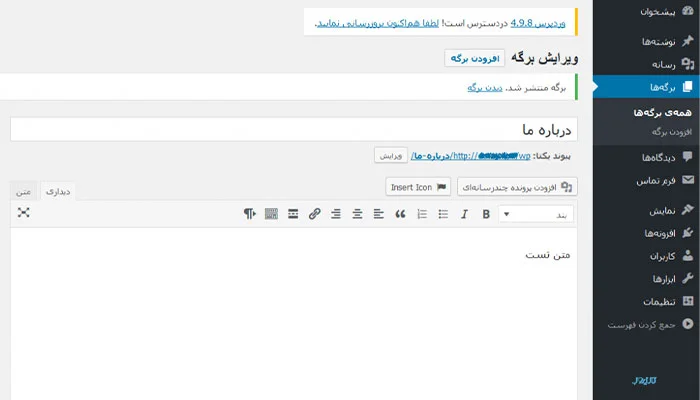Click the posts pushpin icon
The image size is (700, 400).
click(688, 41)
